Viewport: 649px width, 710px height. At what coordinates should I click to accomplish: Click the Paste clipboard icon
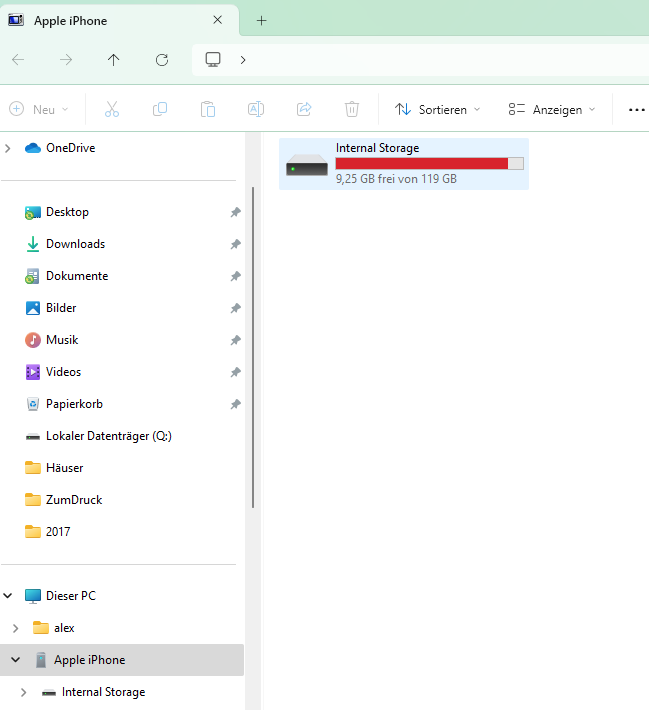(x=208, y=109)
